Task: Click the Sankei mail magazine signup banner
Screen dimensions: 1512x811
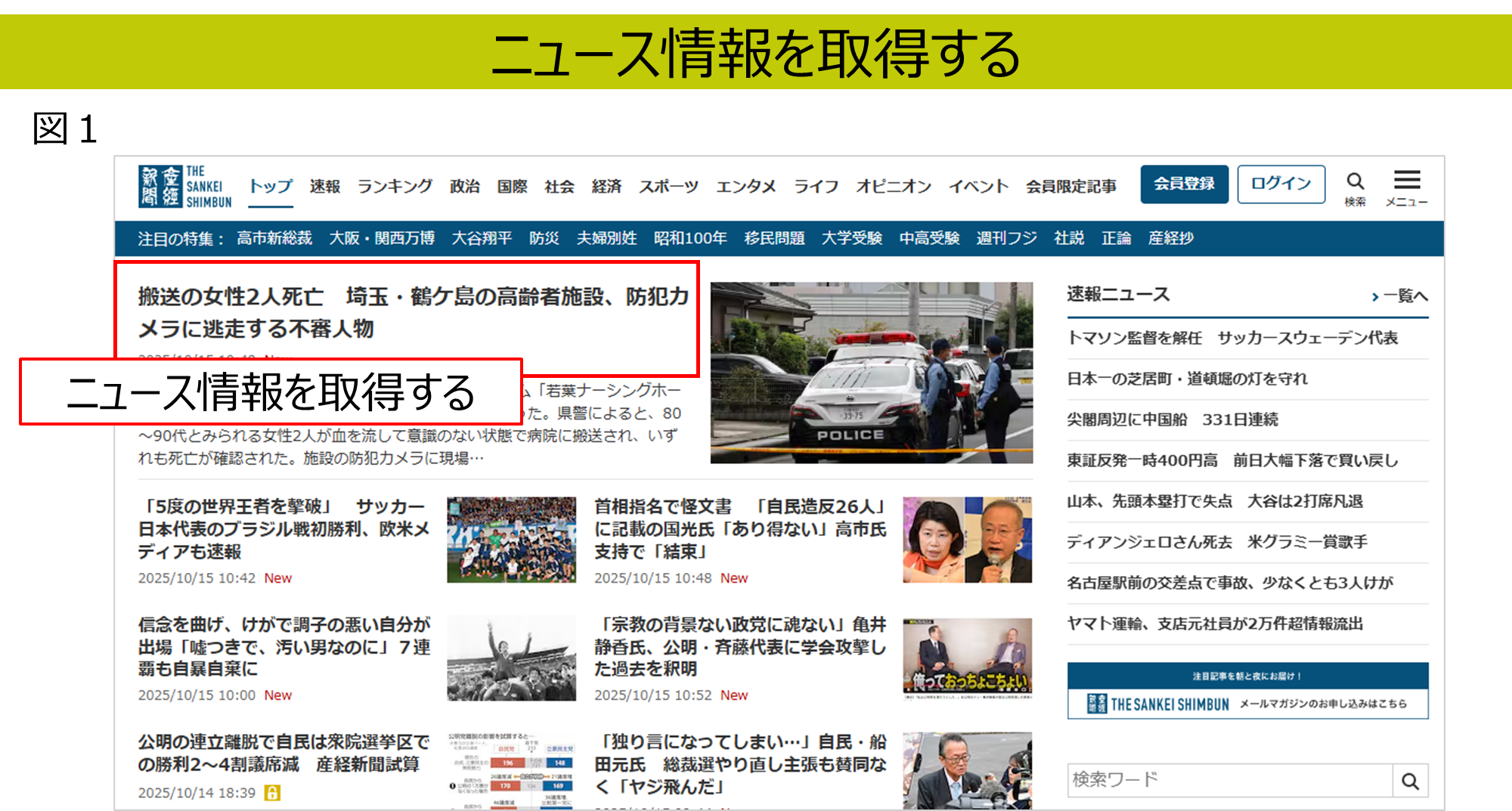Action: pyautogui.click(x=1247, y=691)
